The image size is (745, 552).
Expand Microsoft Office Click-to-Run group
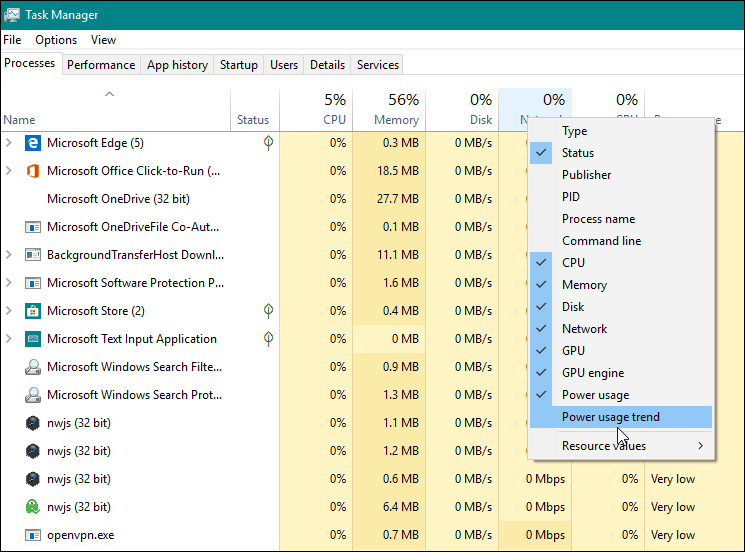[x=9, y=171]
